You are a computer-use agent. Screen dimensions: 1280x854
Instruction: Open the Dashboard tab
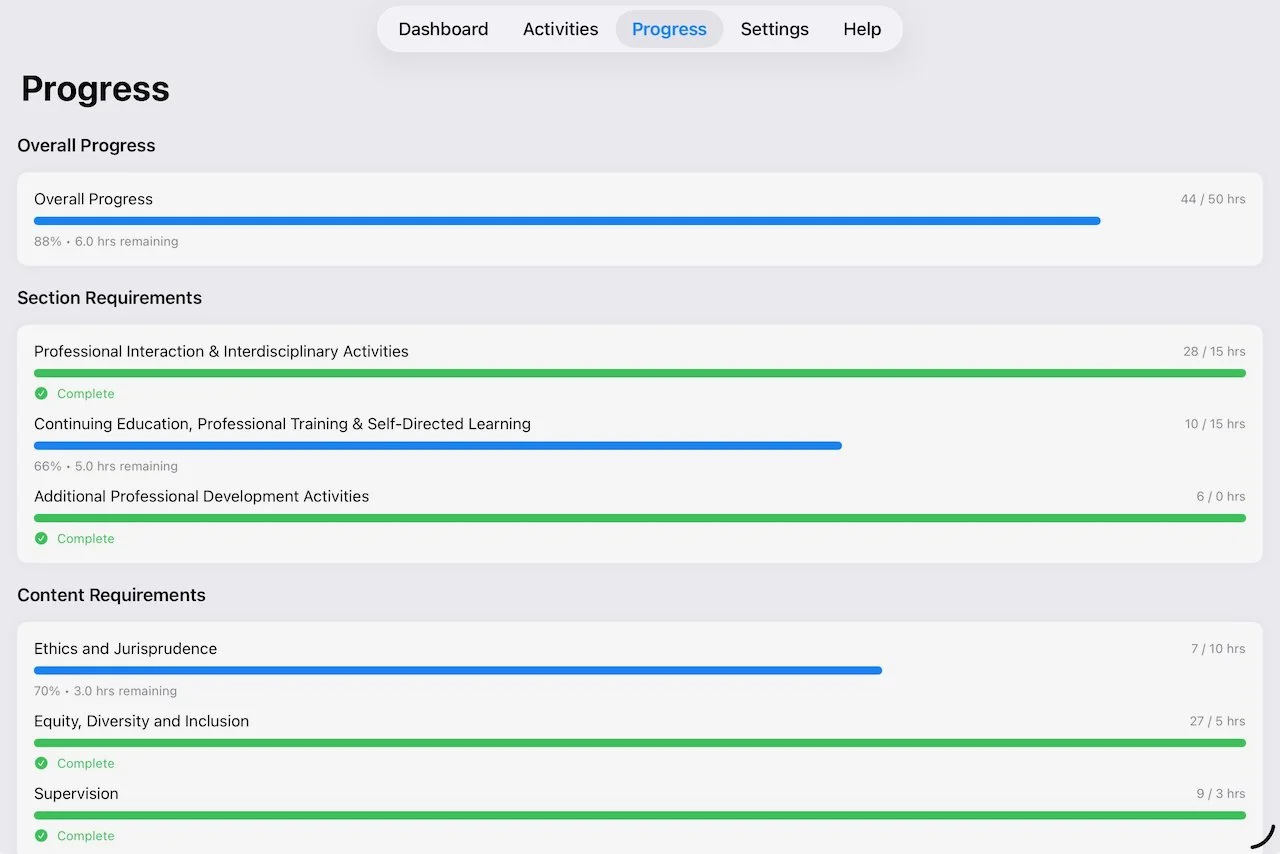(443, 29)
